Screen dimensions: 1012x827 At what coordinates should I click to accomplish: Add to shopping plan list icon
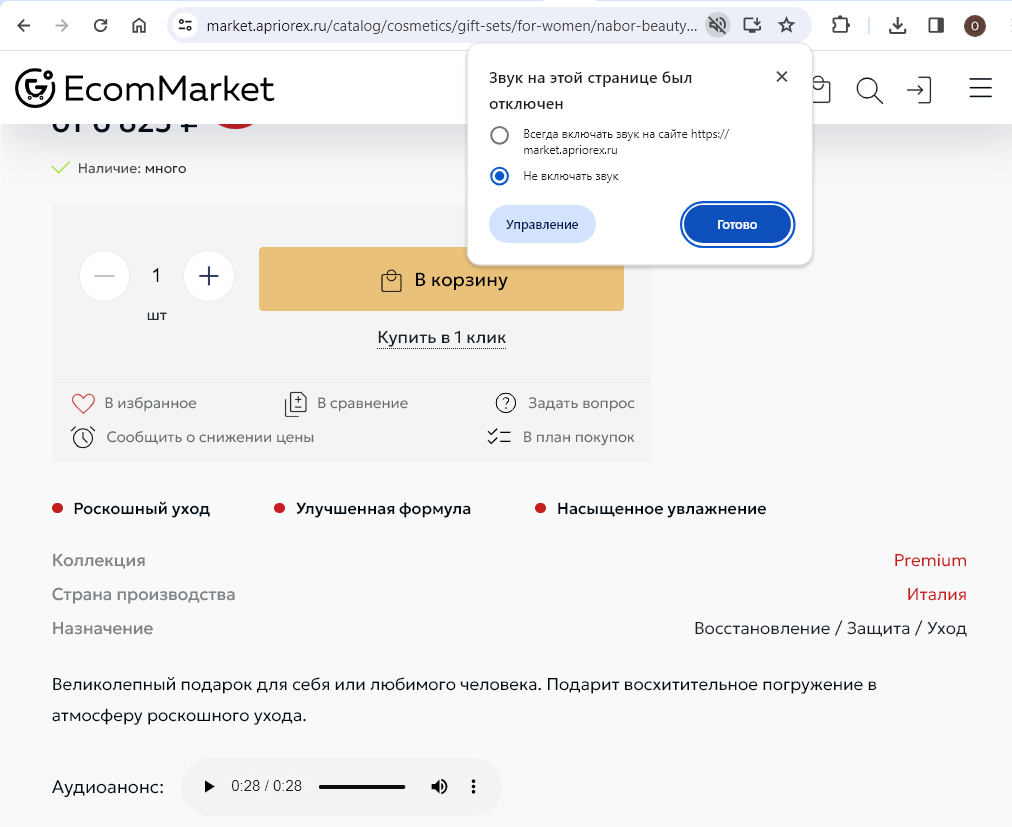tap(499, 437)
